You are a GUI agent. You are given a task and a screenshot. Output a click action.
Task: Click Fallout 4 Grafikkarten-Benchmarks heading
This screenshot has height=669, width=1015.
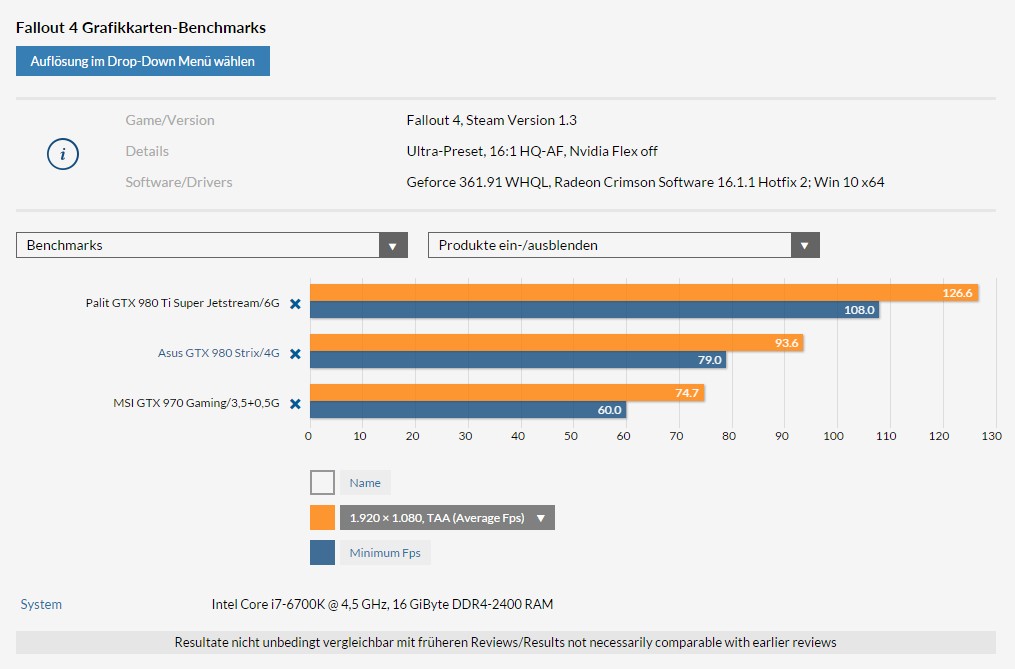point(141,28)
